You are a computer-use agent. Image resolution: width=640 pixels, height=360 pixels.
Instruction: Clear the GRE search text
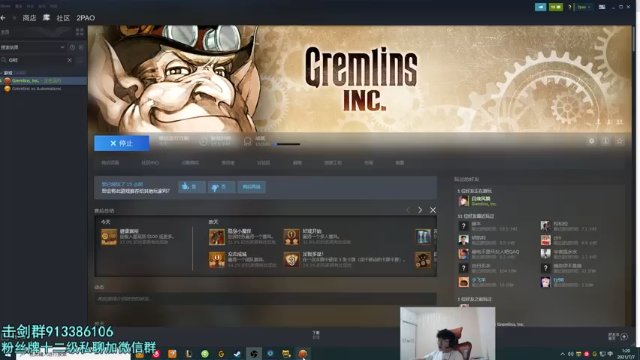click(69, 60)
